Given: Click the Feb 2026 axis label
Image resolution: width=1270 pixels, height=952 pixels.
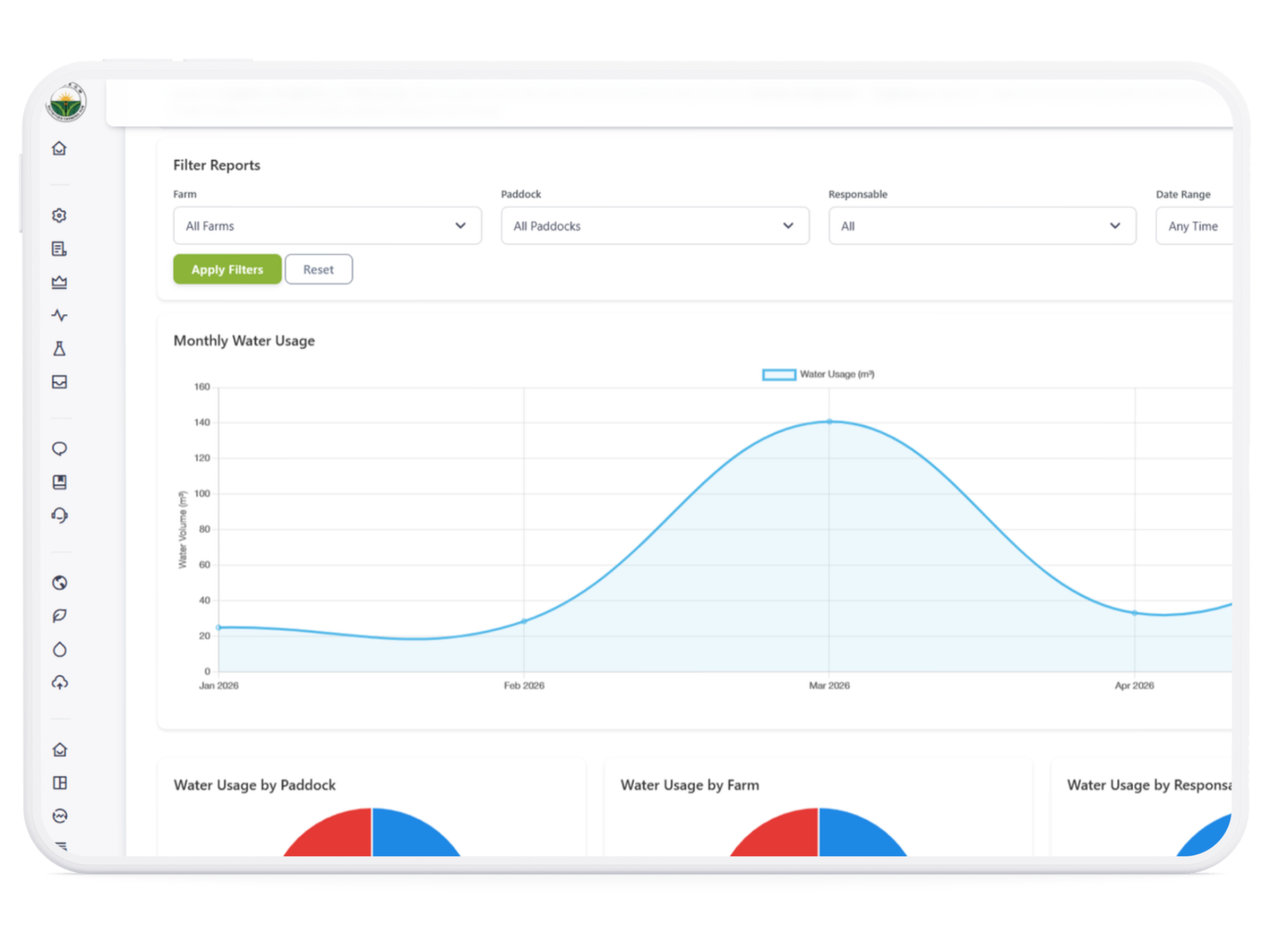Looking at the screenshot, I should [x=524, y=685].
